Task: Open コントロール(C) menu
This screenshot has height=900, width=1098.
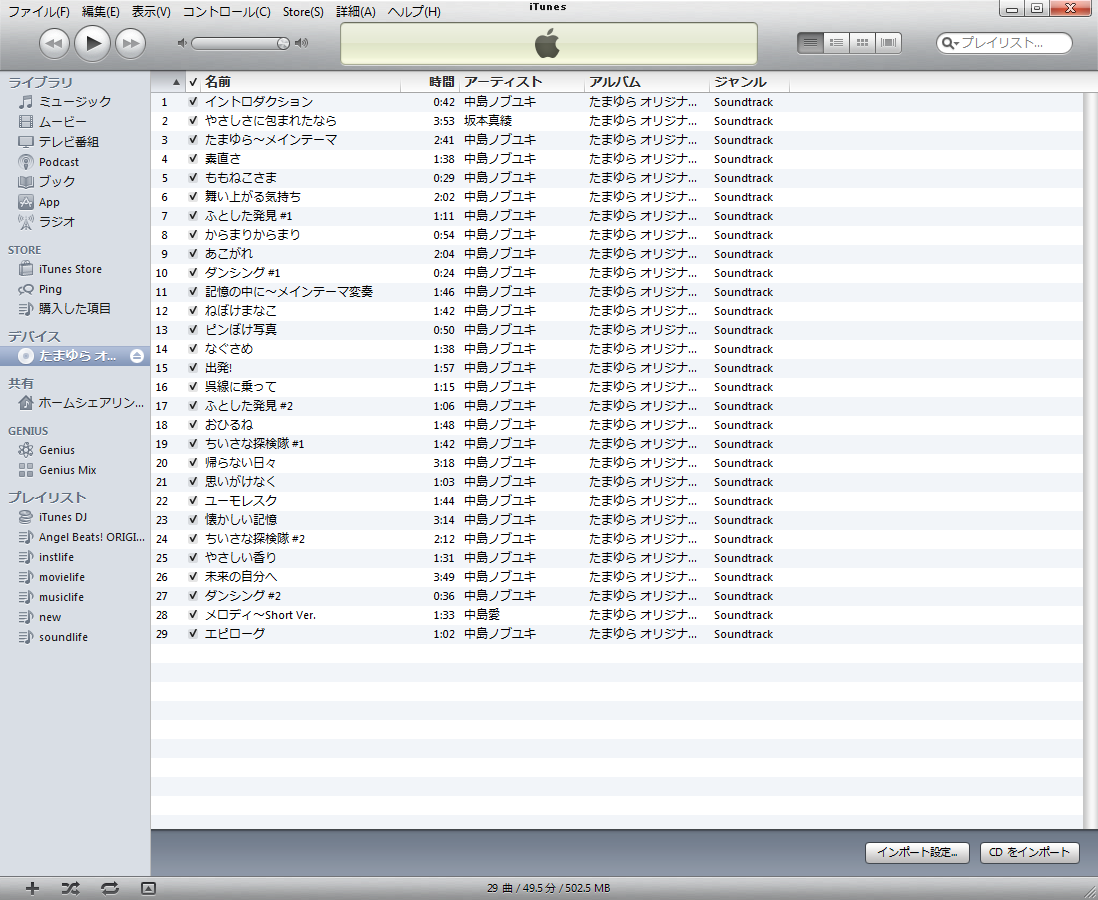Action: (x=227, y=12)
